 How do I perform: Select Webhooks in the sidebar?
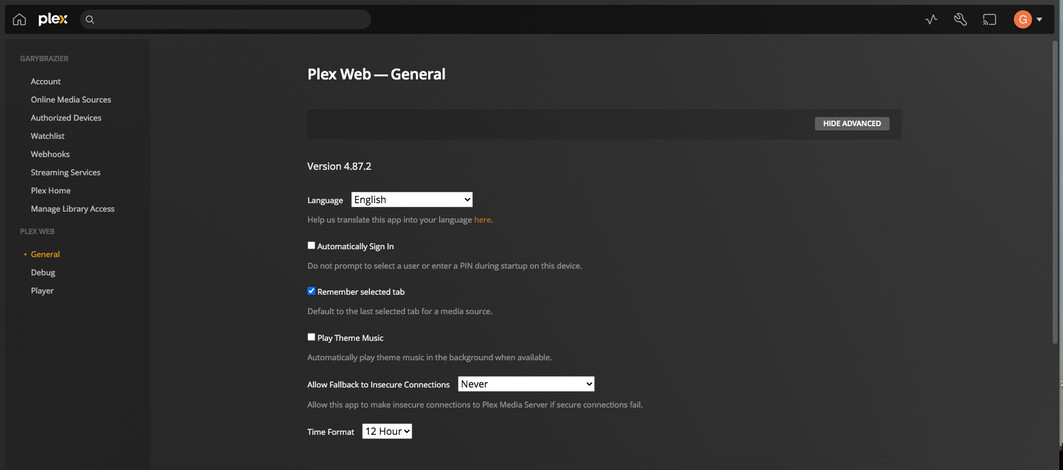[50, 154]
